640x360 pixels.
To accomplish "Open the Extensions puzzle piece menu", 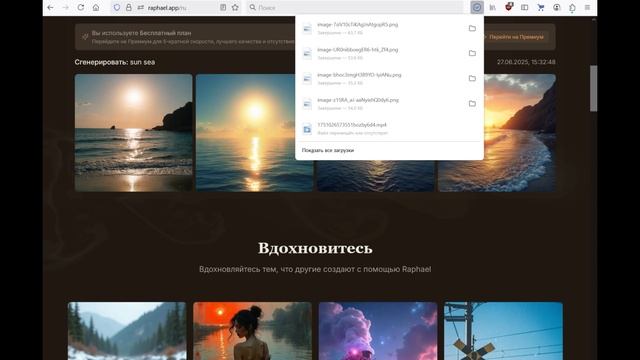I will point(572,8).
